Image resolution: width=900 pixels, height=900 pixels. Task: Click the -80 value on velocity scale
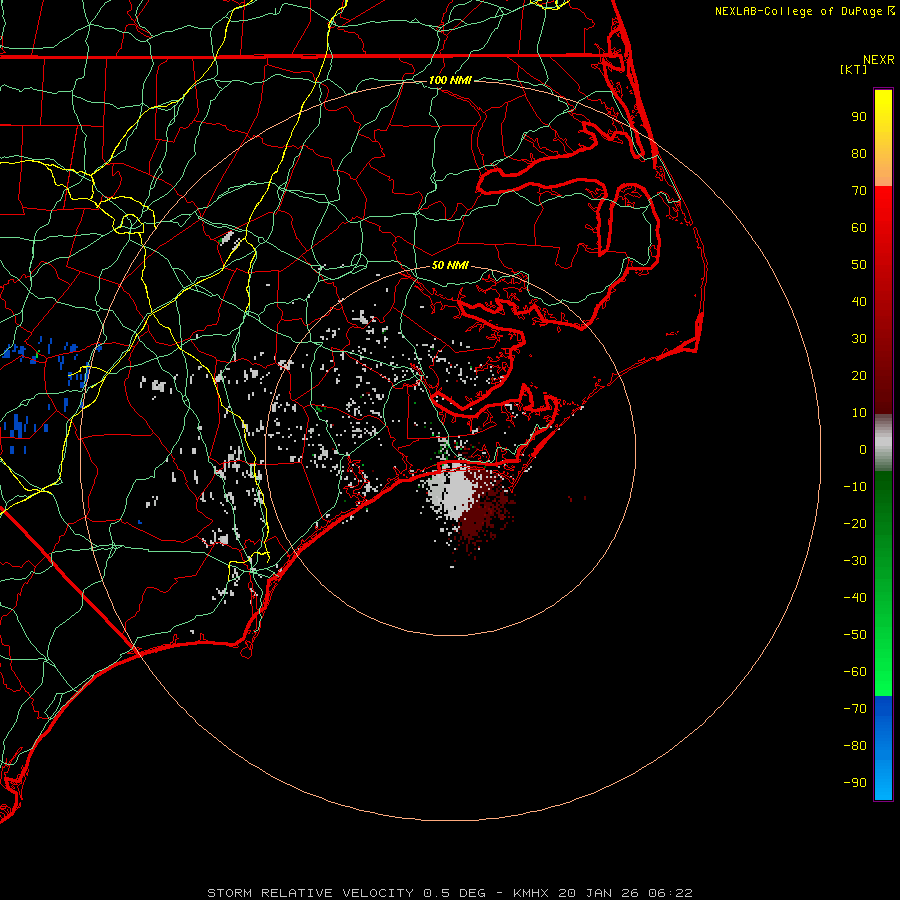(x=855, y=746)
